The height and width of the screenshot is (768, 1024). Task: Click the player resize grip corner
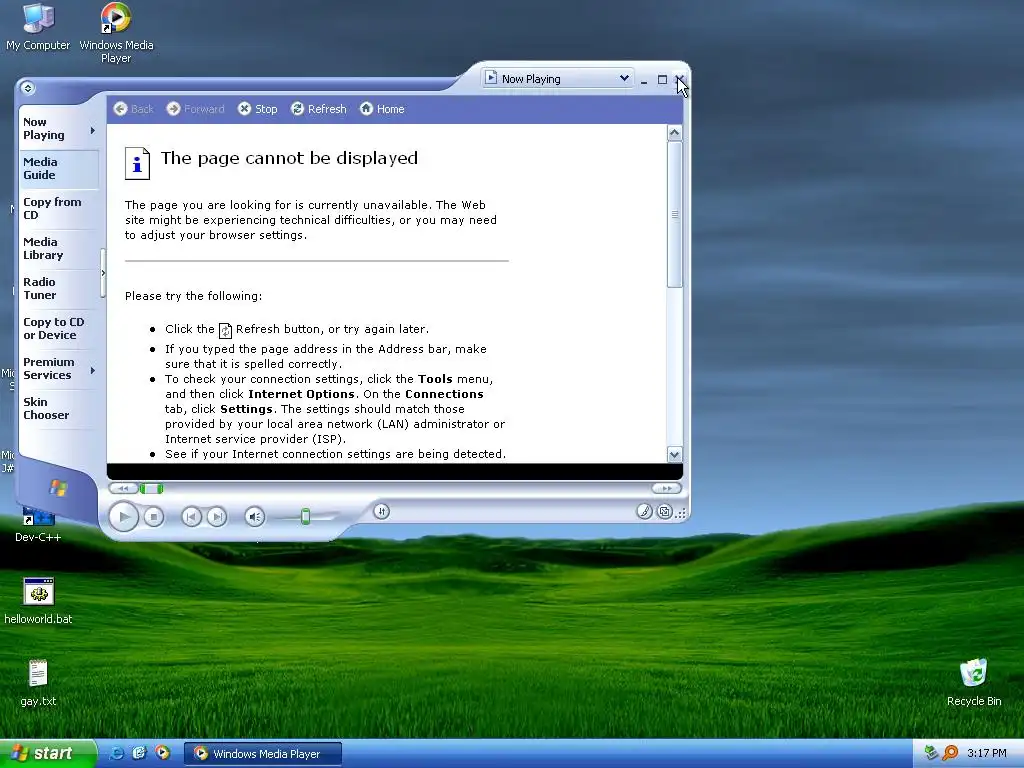(x=681, y=513)
